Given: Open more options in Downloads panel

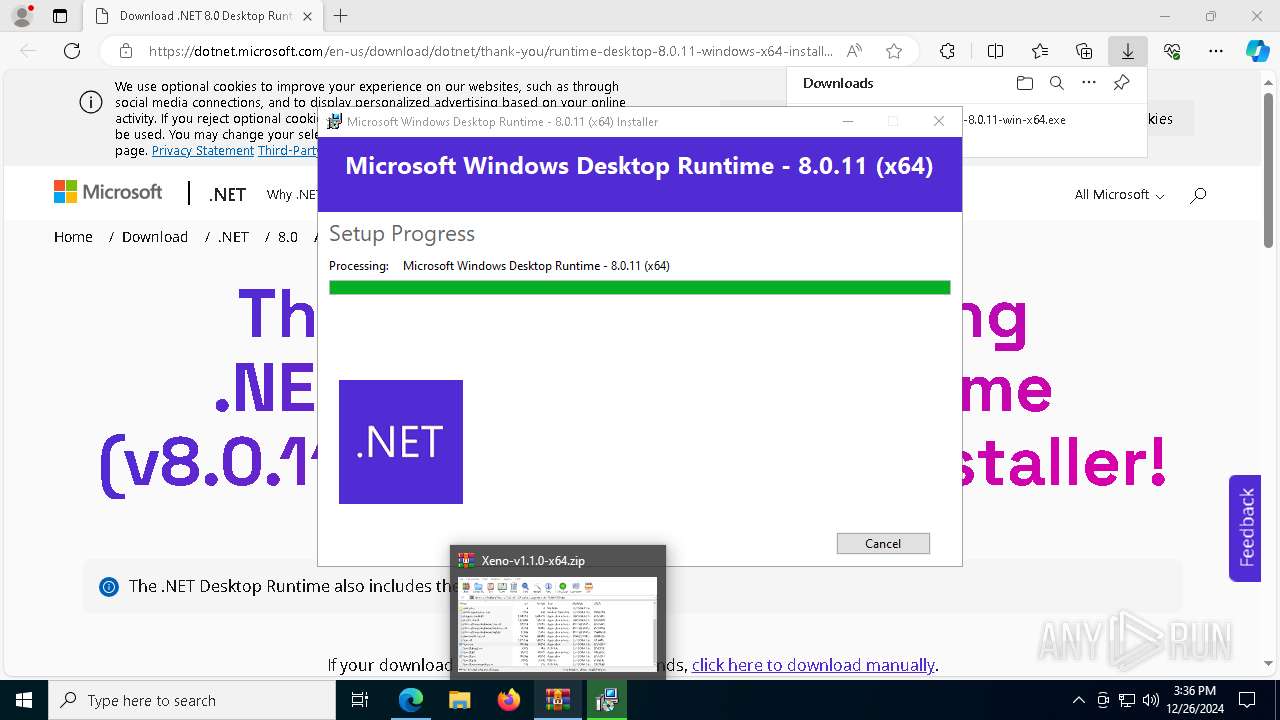Looking at the screenshot, I should click(x=1089, y=83).
